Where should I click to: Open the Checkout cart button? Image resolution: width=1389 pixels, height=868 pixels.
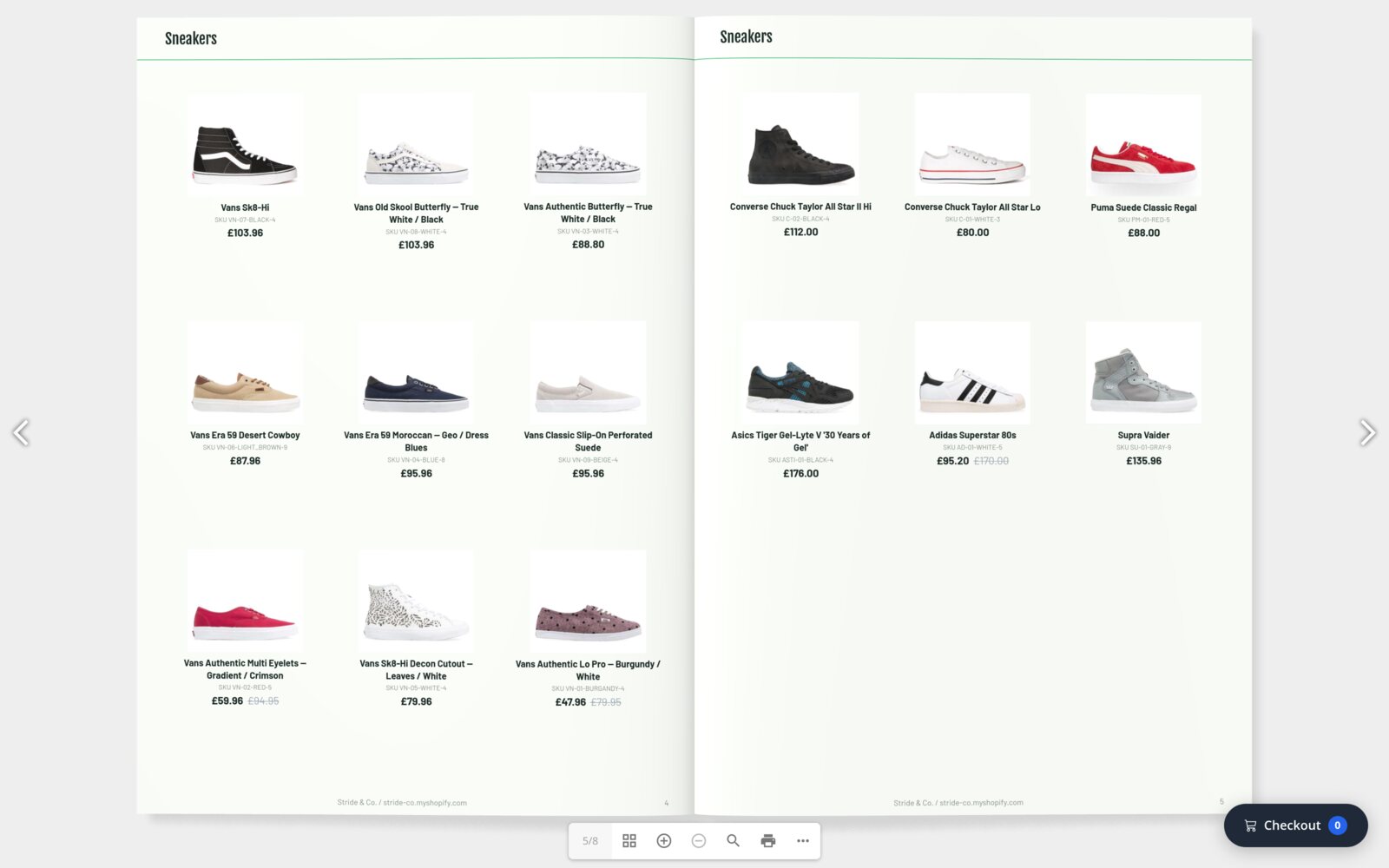coord(1295,825)
